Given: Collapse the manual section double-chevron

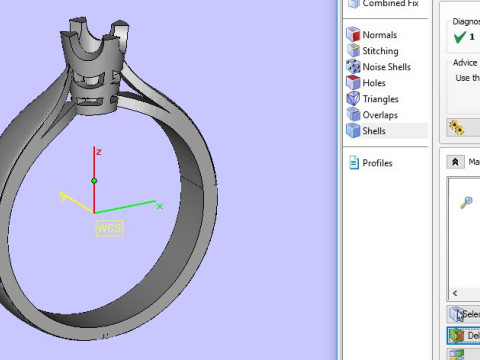Looking at the screenshot, I should pos(455,162).
